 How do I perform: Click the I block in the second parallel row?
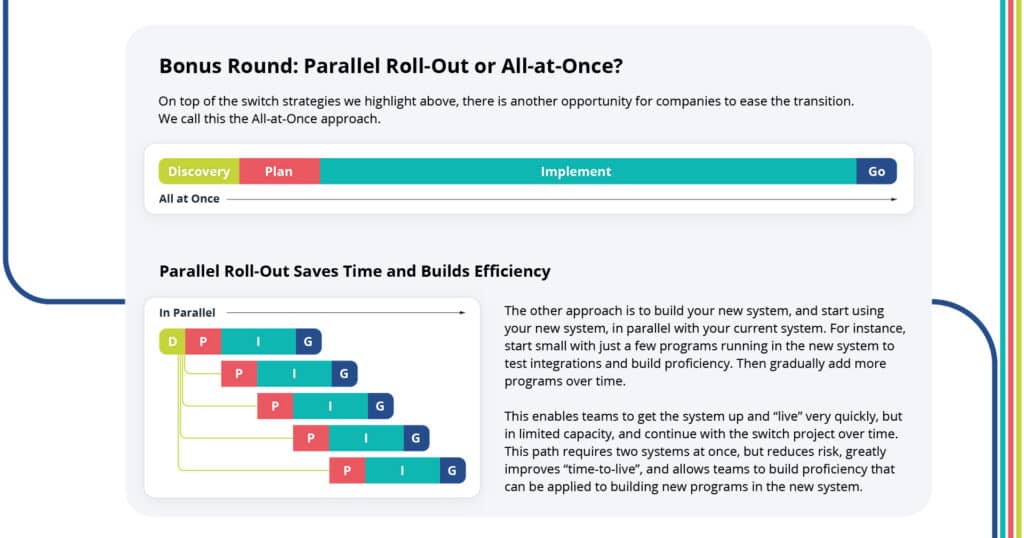(294, 374)
